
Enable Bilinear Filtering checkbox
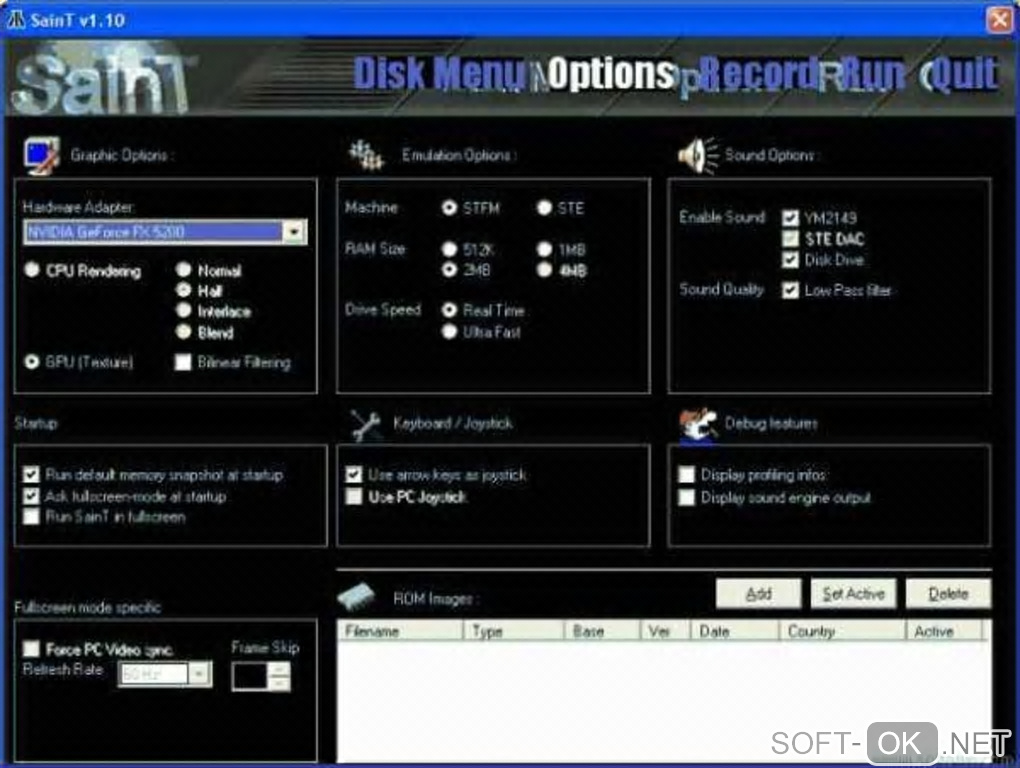click(x=183, y=362)
